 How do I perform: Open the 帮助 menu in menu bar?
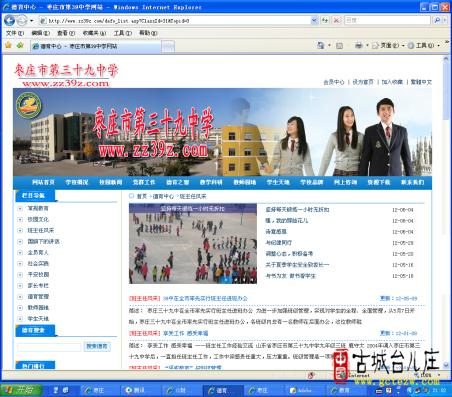pyautogui.click(x=148, y=33)
